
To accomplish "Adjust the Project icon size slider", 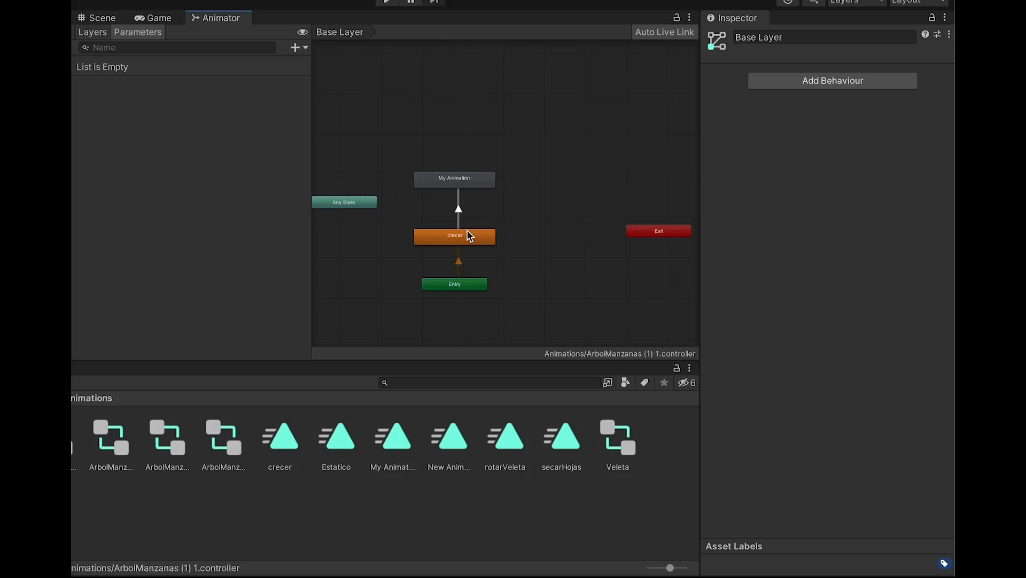I will pyautogui.click(x=669, y=568).
